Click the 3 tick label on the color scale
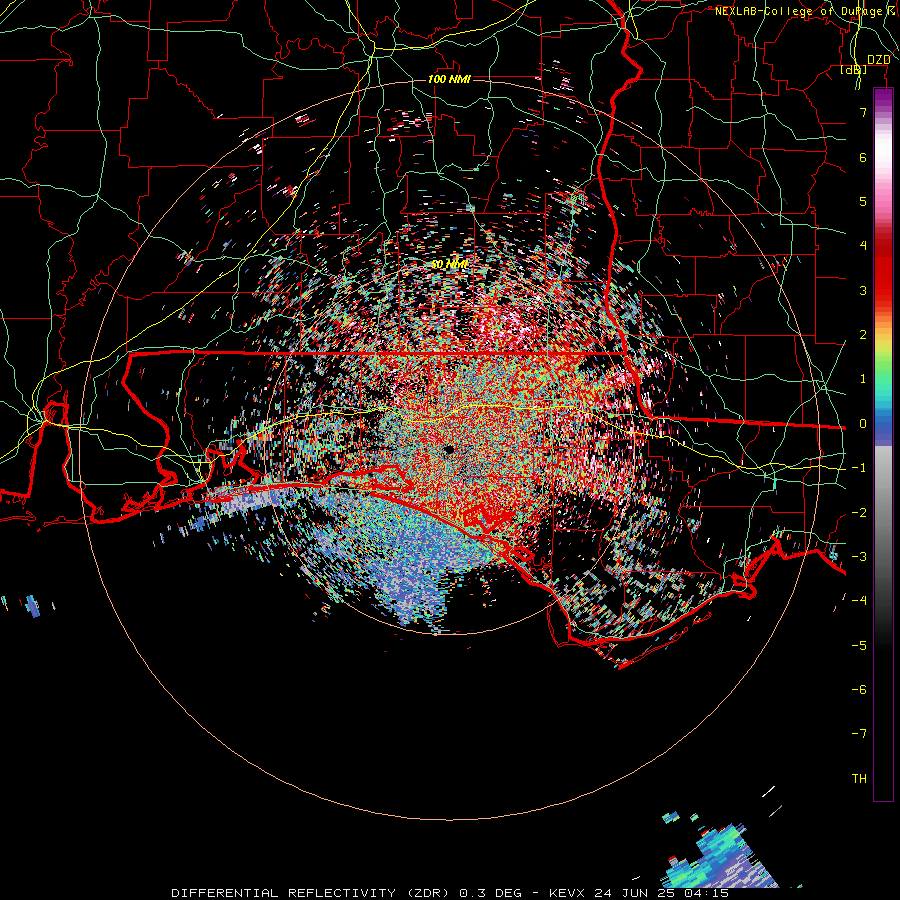The width and height of the screenshot is (900, 900). (x=863, y=290)
